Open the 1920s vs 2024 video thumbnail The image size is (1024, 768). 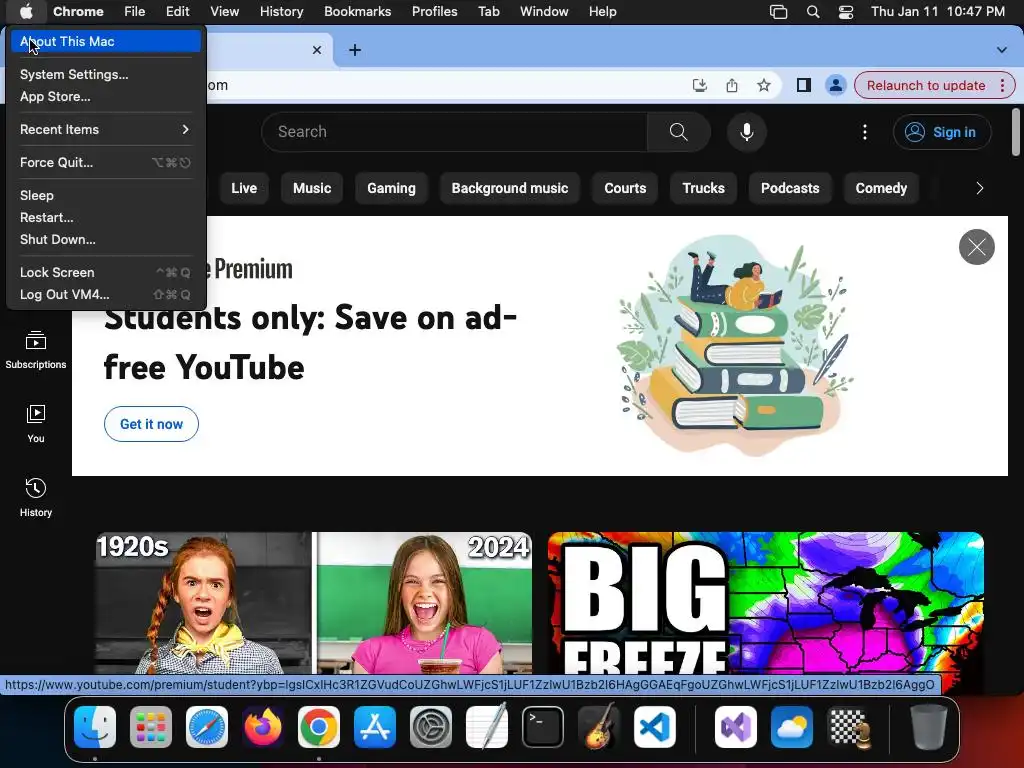[313, 603]
